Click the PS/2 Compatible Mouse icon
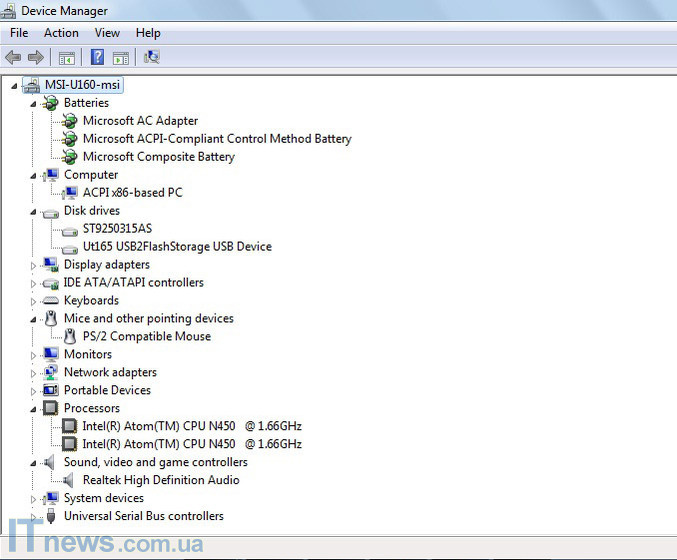Screen dimensions: 677x560 click(69, 337)
